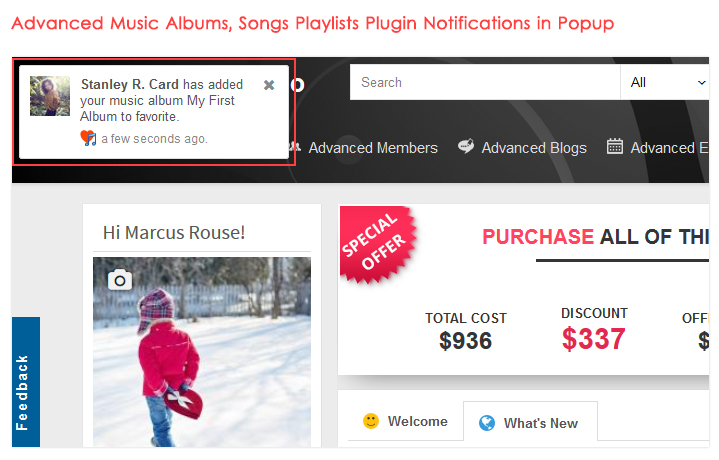Focus the Search input field
The width and height of the screenshot is (719, 460).
point(484,83)
